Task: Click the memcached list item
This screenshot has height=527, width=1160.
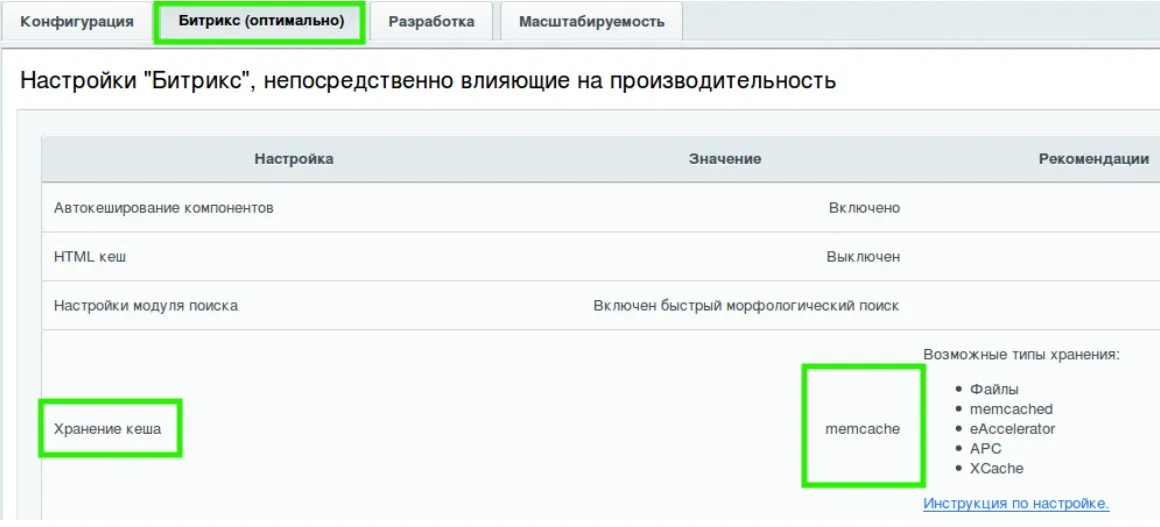Action: pos(1011,409)
